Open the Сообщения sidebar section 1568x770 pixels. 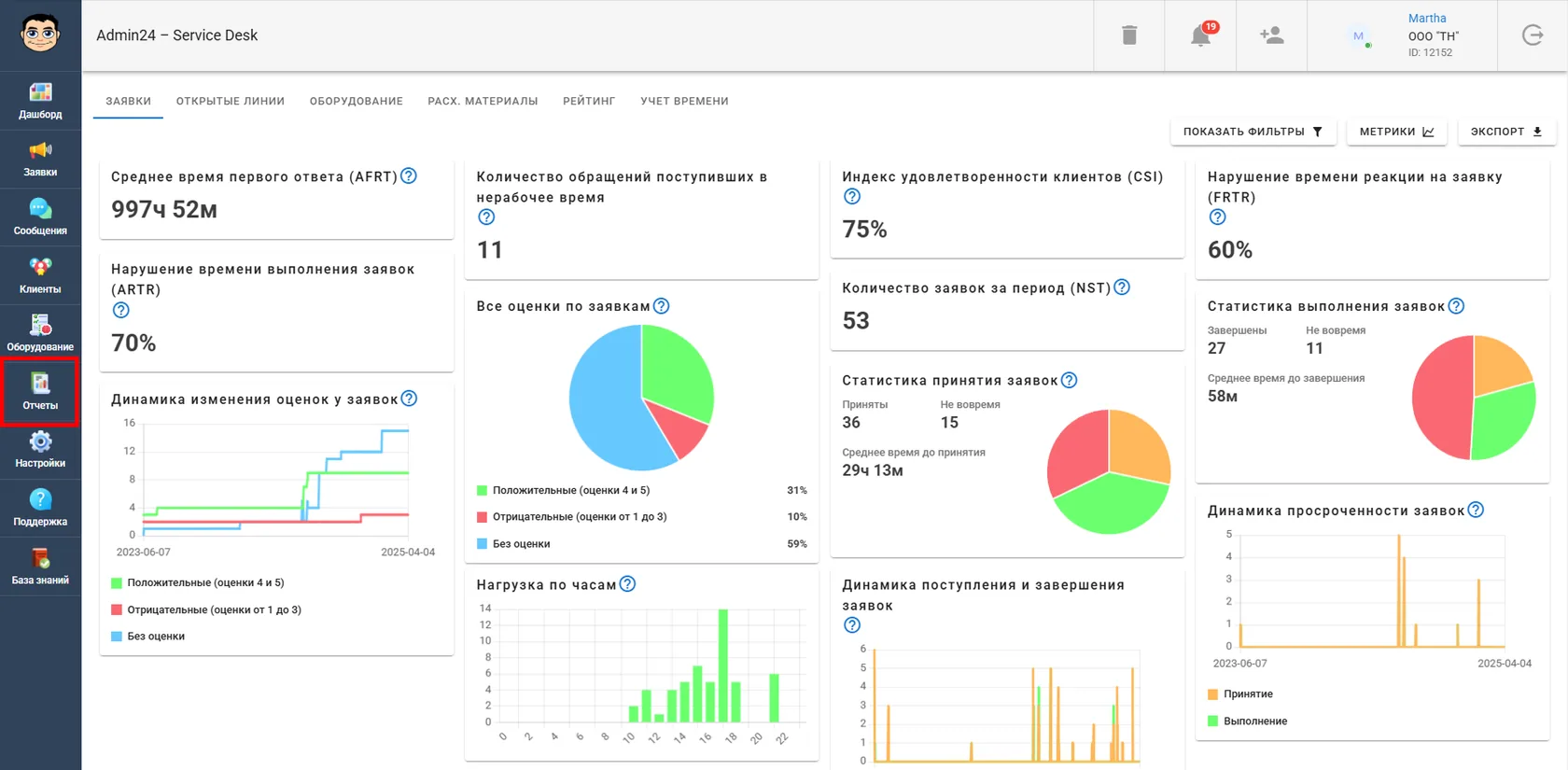coord(40,217)
